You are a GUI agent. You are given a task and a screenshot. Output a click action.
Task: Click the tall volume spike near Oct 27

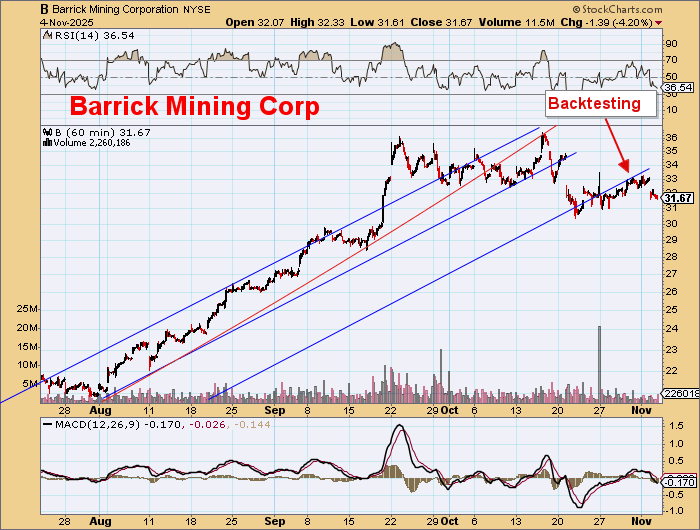[x=600, y=364]
